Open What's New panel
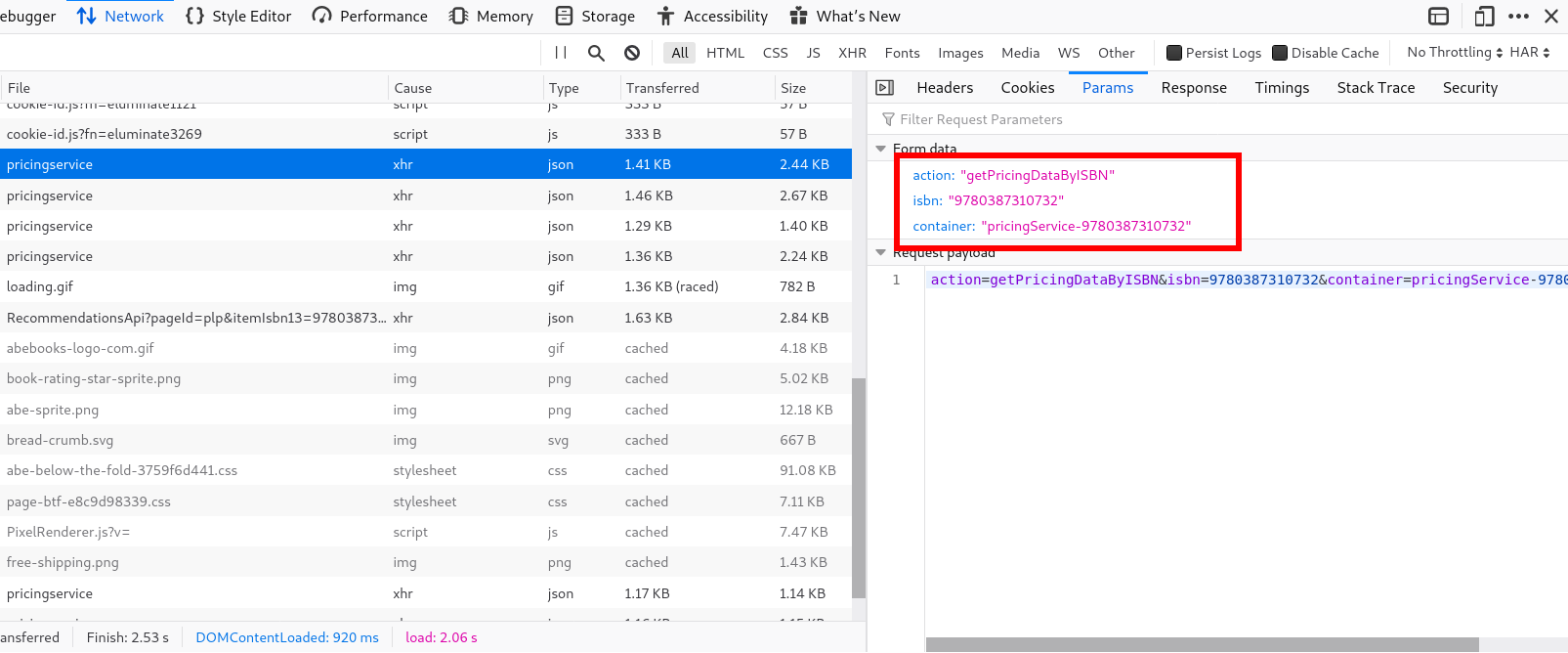 (x=845, y=16)
